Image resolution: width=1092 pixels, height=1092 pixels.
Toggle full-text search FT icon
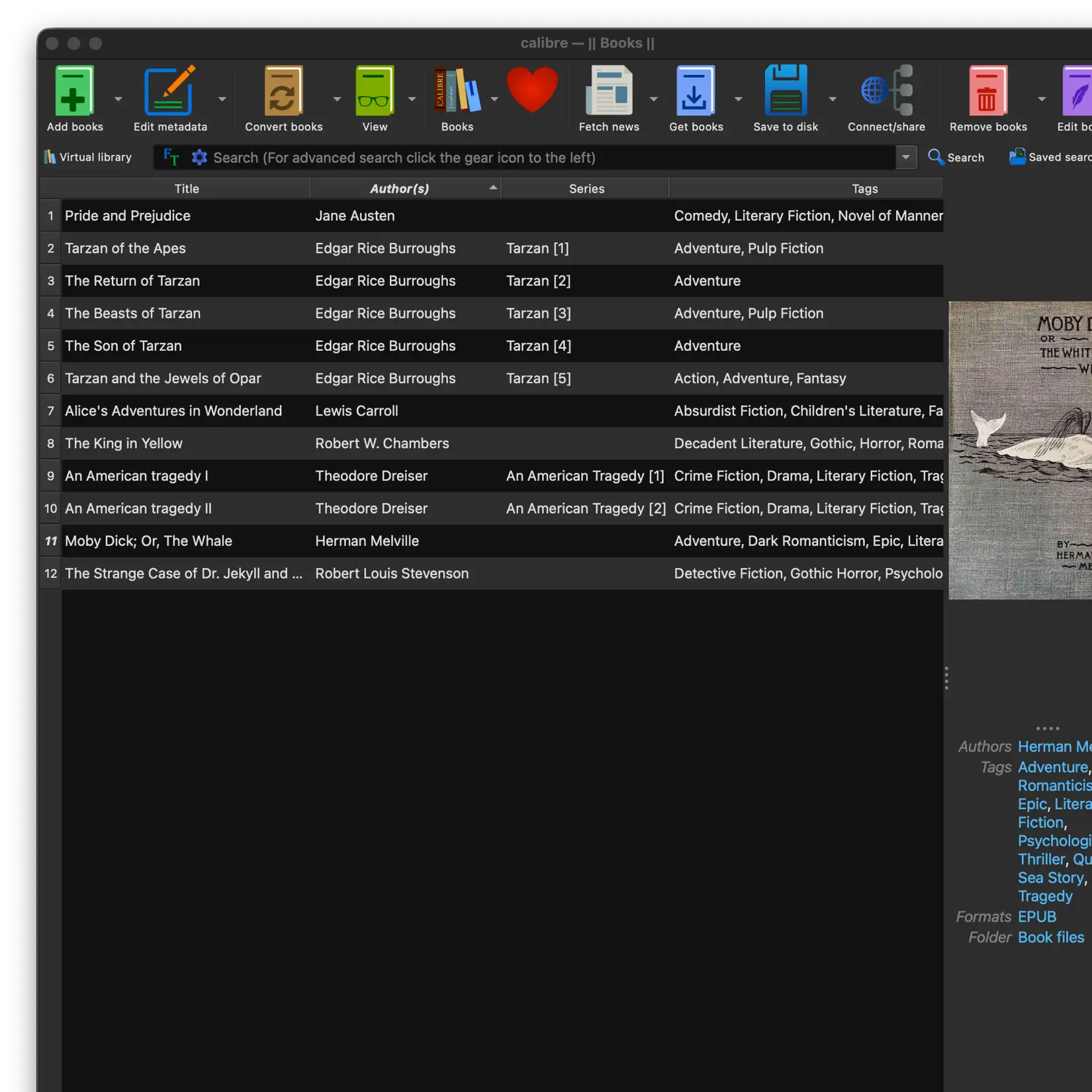(171, 158)
